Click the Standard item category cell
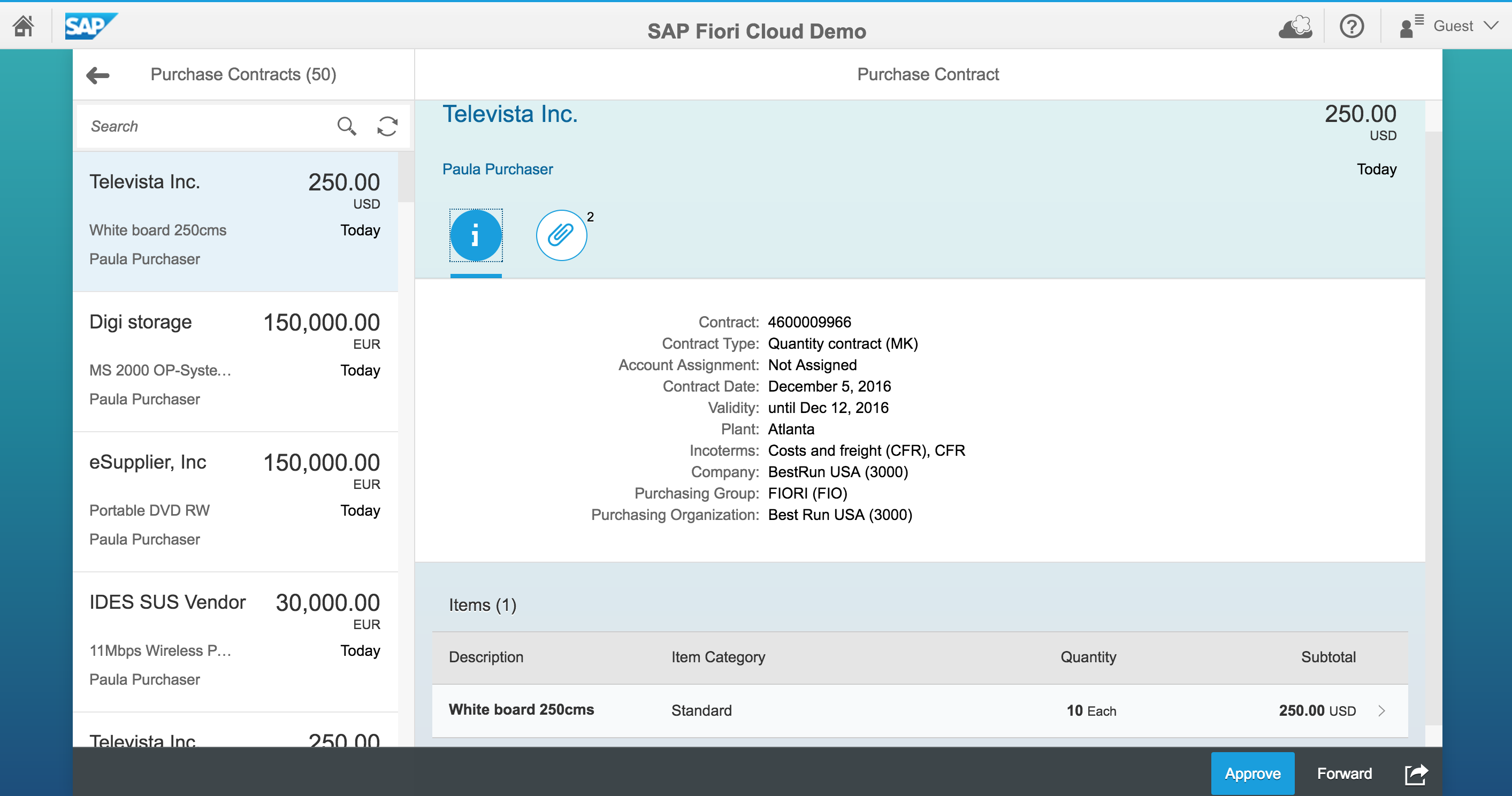1512x796 pixels. click(701, 711)
